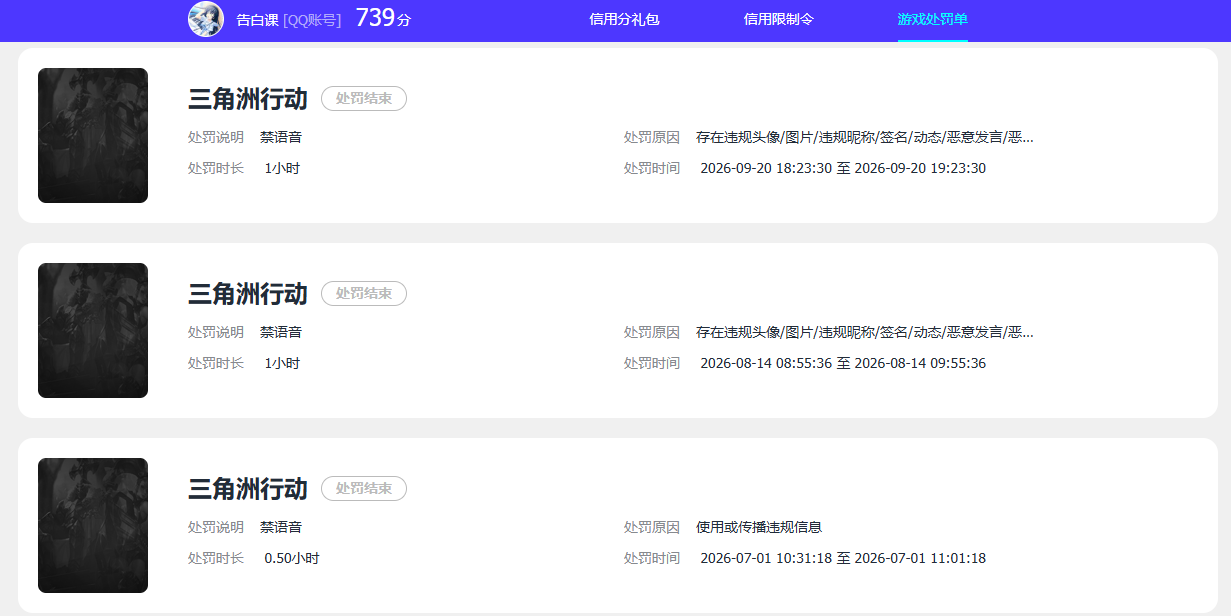Click the 739 credit score value
The height and width of the screenshot is (616, 1231).
[x=375, y=18]
